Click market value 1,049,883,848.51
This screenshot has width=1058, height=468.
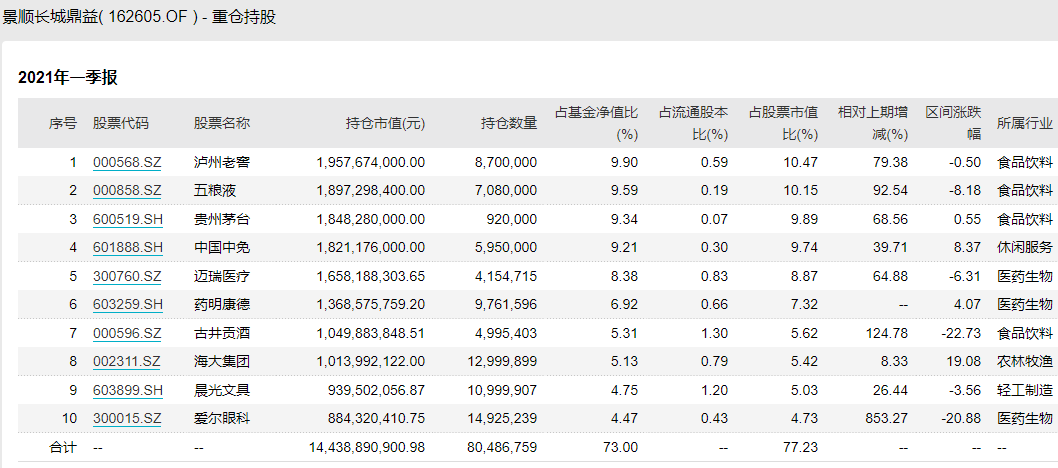pyautogui.click(x=371, y=333)
